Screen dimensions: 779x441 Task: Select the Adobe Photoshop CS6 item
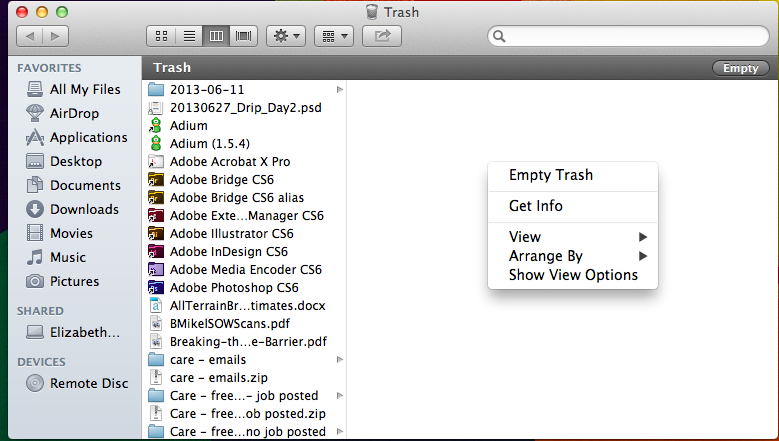click(234, 287)
